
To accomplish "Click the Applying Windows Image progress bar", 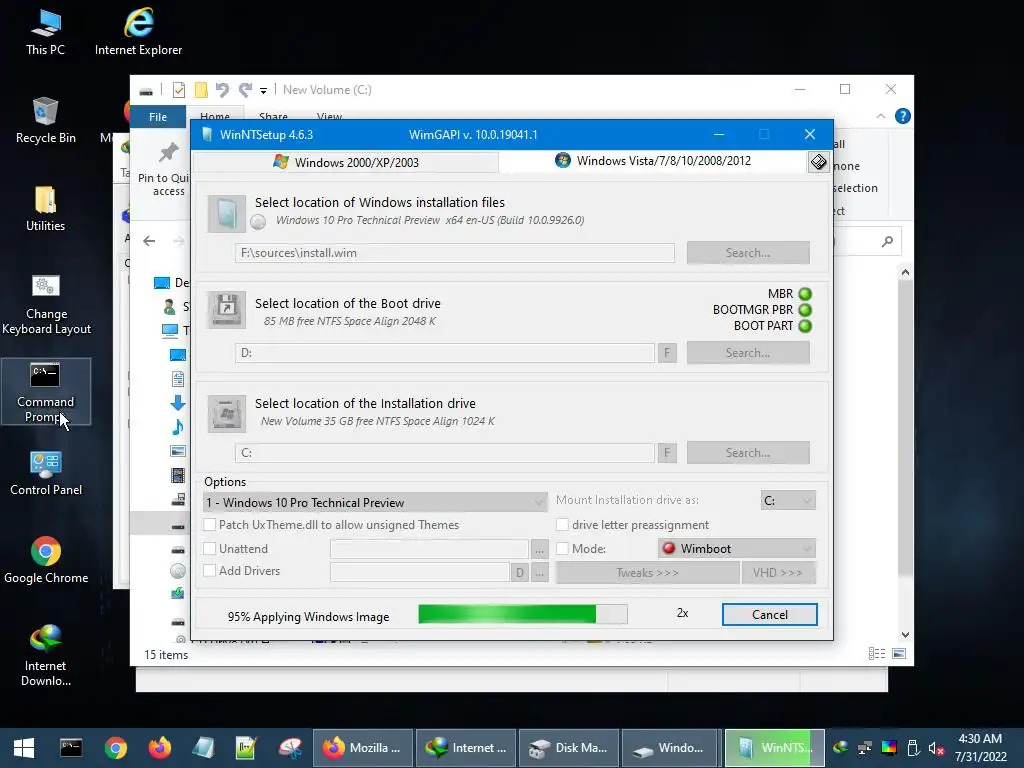I will (x=522, y=614).
